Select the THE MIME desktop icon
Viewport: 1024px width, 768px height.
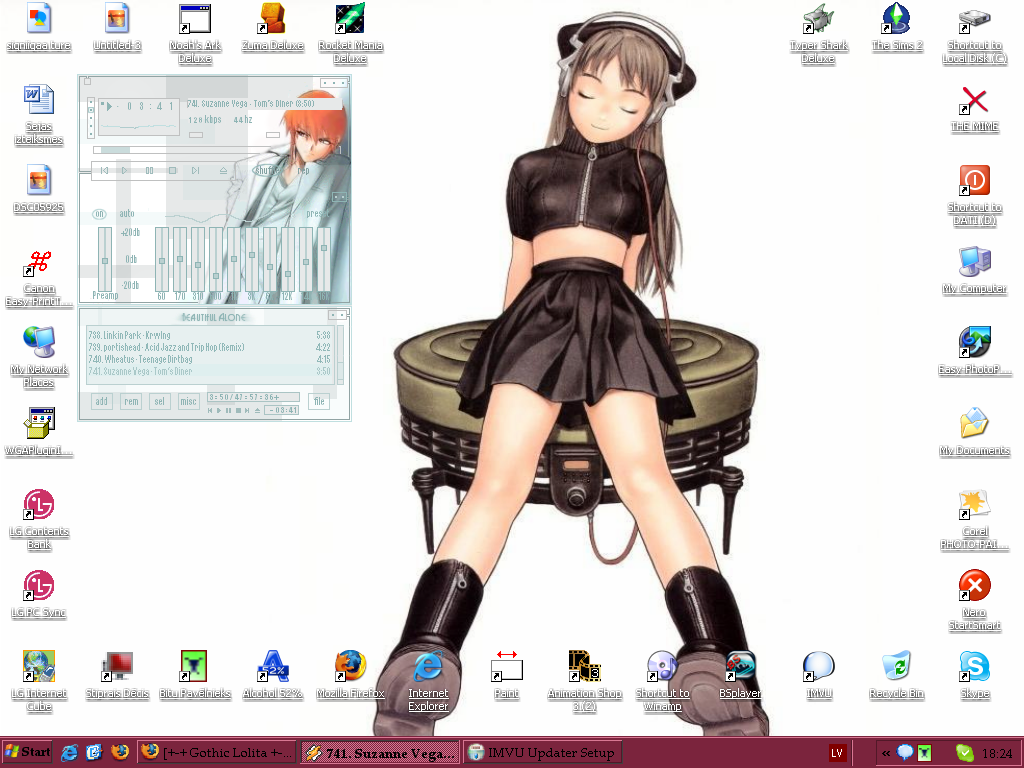(x=974, y=109)
